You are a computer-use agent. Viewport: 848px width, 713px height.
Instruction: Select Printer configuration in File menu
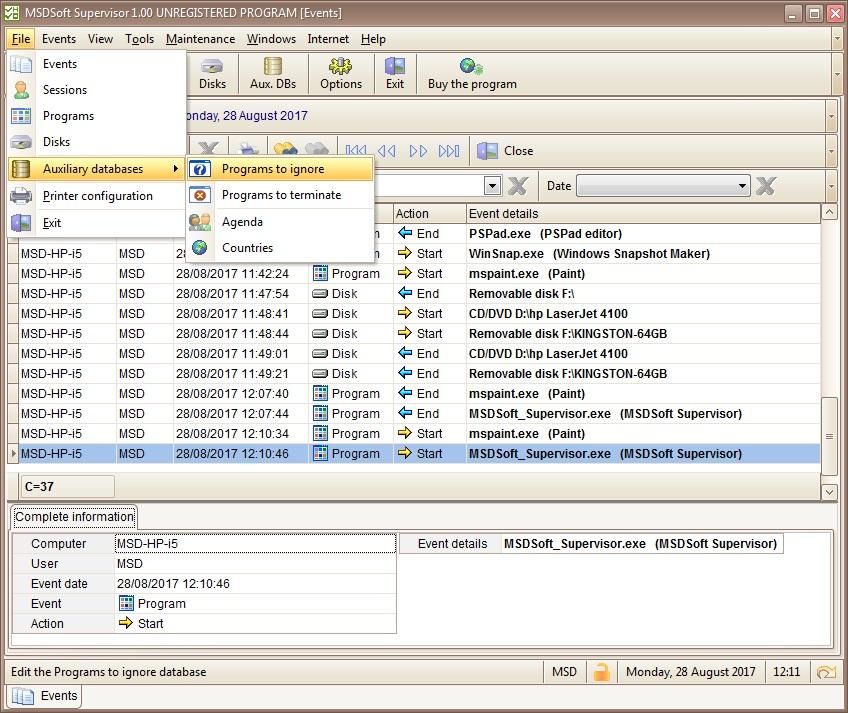[97, 196]
